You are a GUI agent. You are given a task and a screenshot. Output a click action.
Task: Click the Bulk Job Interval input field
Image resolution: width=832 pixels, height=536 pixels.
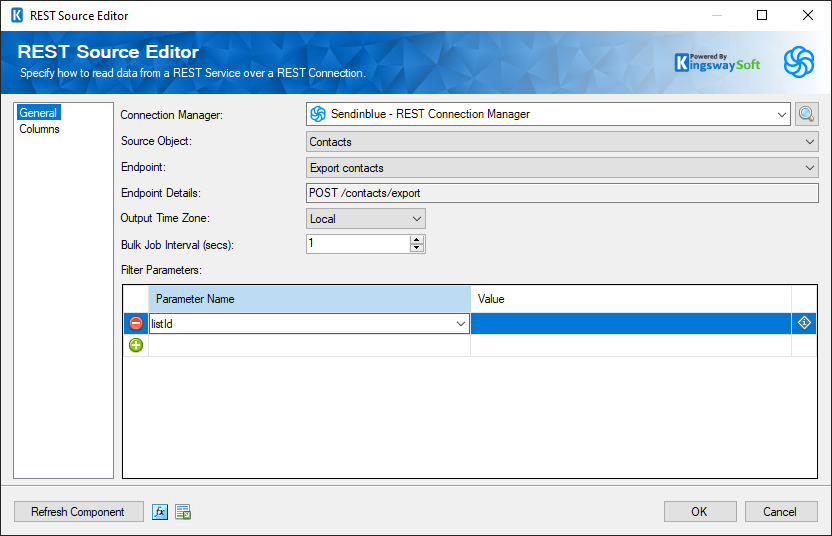tap(358, 244)
